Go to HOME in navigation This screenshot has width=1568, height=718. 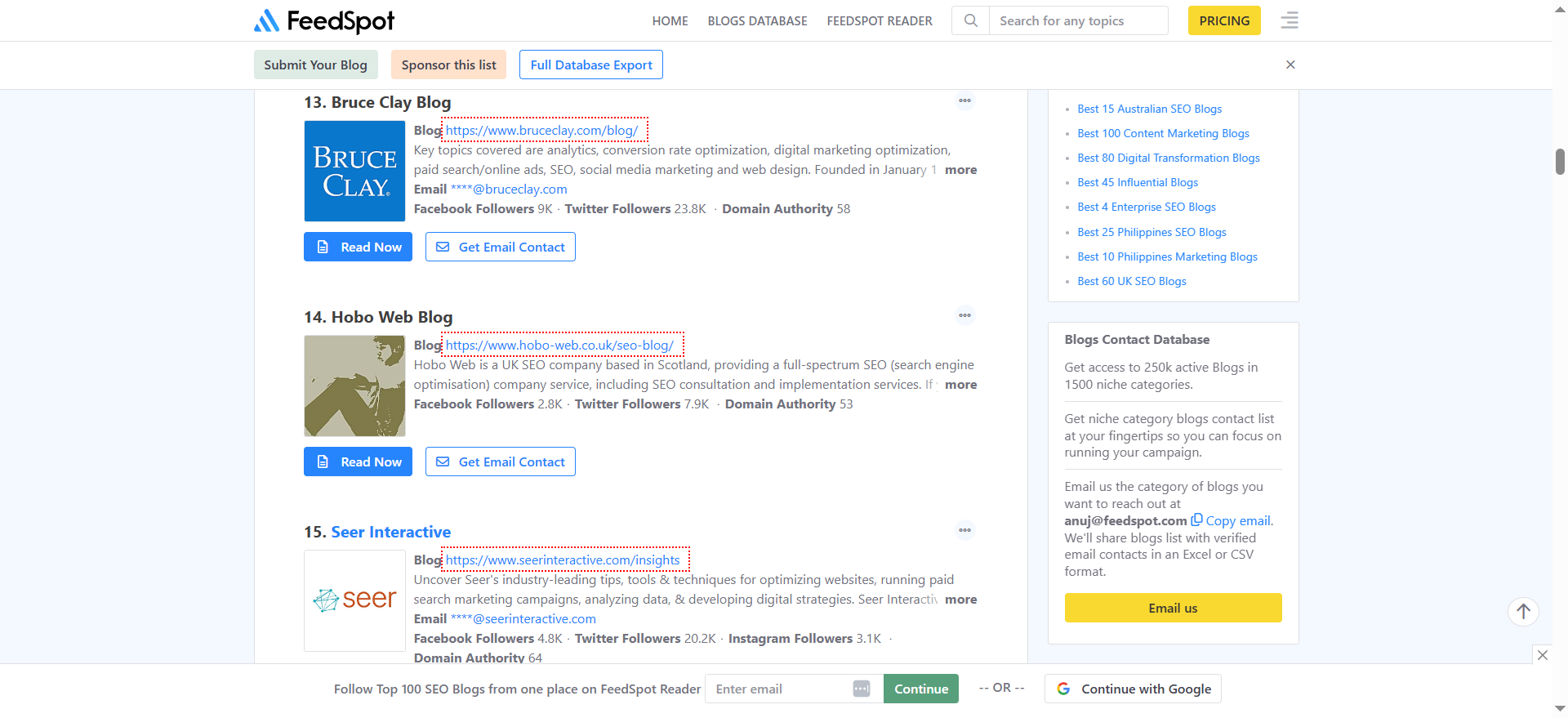[x=670, y=21]
